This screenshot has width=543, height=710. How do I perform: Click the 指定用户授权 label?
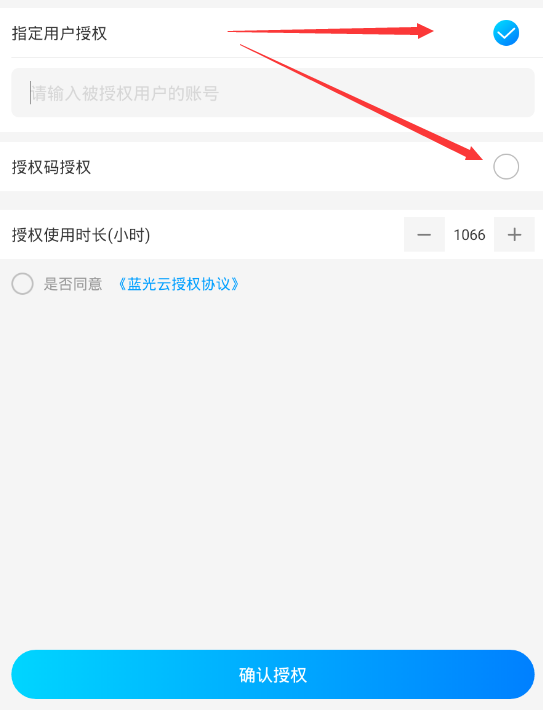pyautogui.click(x=59, y=34)
